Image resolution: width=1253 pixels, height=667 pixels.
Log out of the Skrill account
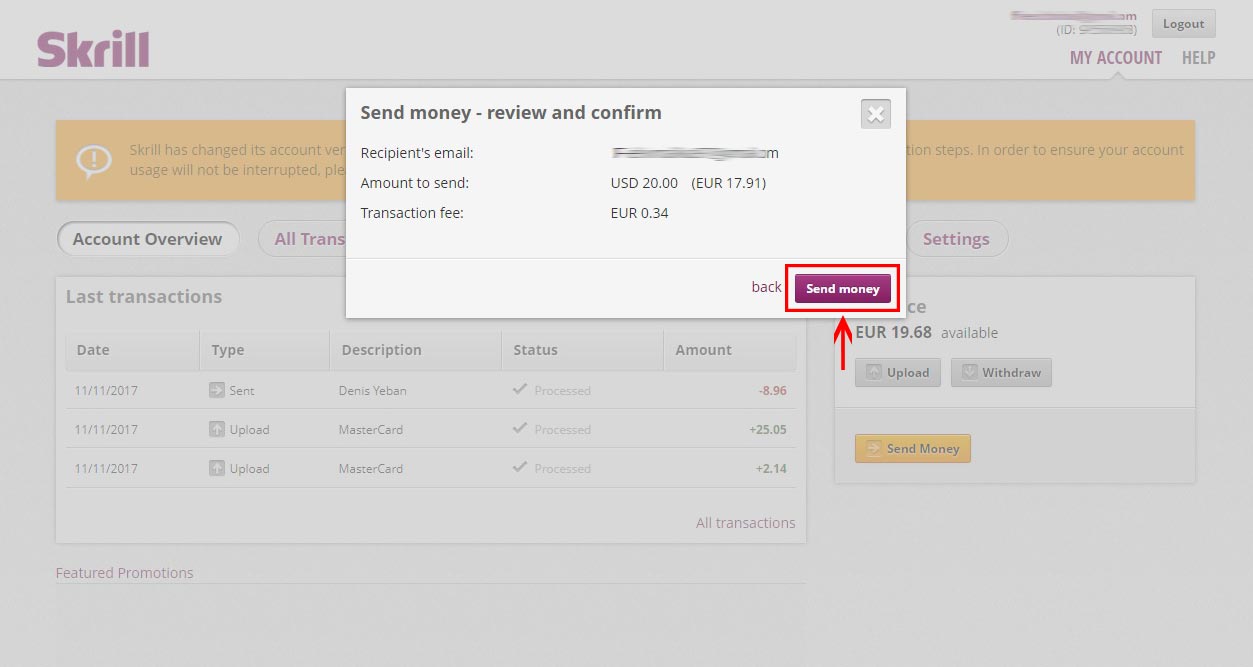(1182, 23)
